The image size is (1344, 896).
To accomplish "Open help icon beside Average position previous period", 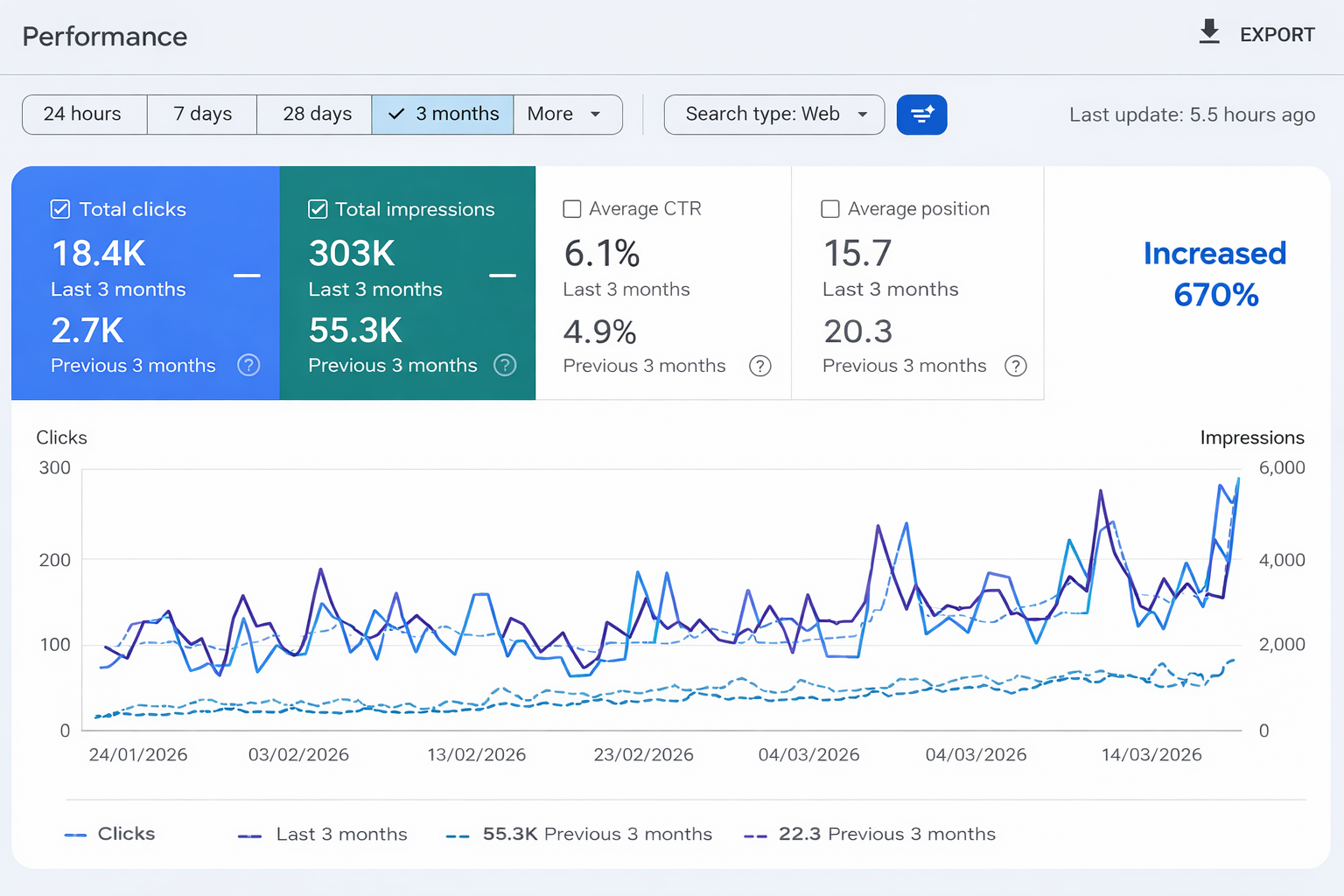I will [x=1015, y=366].
